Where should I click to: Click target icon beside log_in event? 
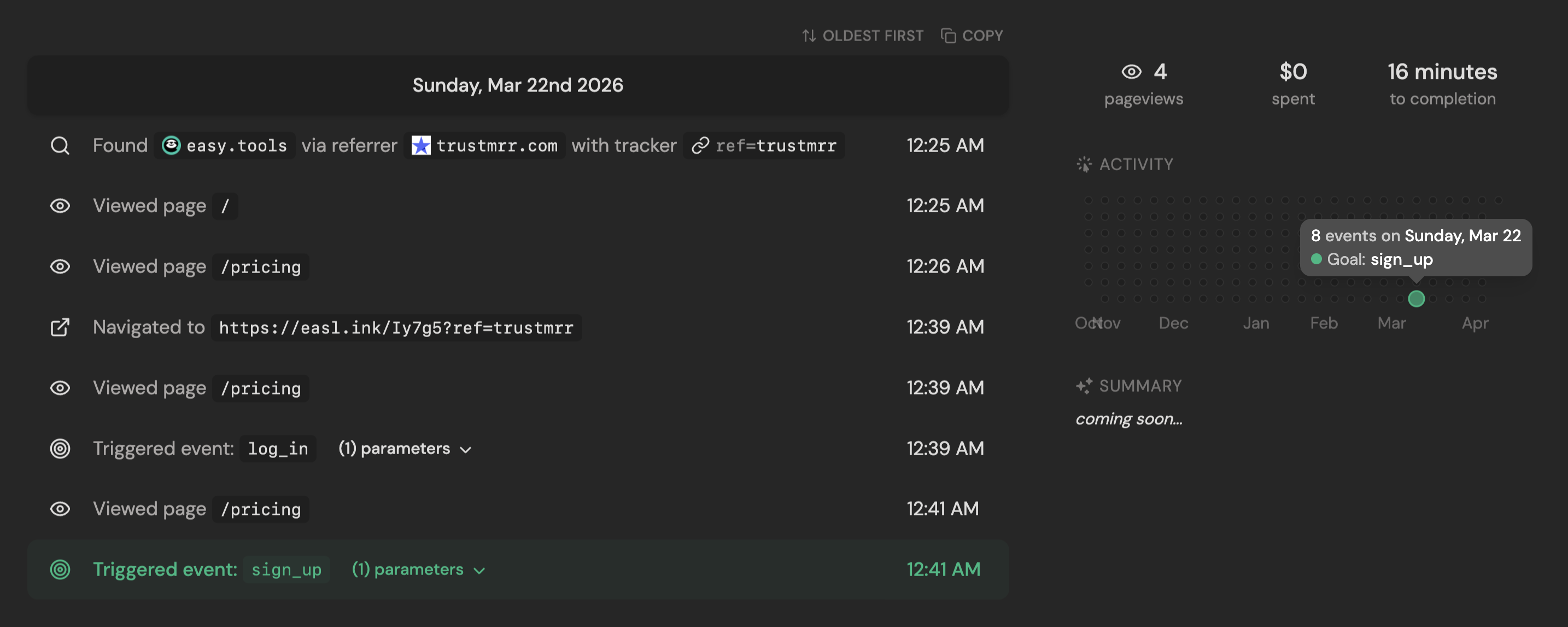tap(60, 449)
